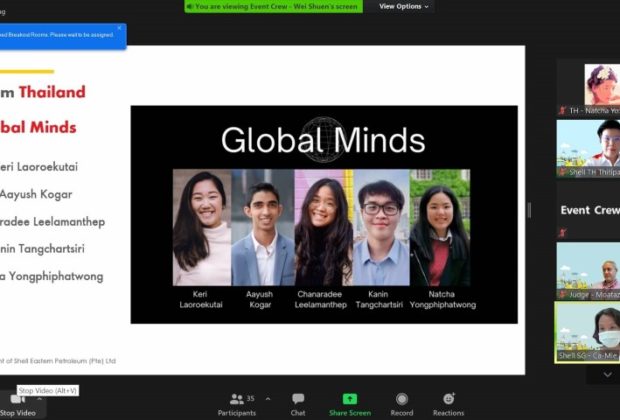Expand participants options caret
The width and height of the screenshot is (620, 420).
[268, 399]
